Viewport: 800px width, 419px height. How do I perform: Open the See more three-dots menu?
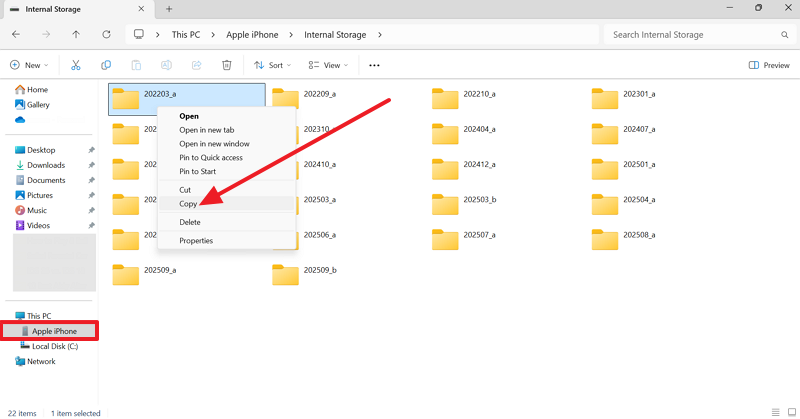click(374, 65)
